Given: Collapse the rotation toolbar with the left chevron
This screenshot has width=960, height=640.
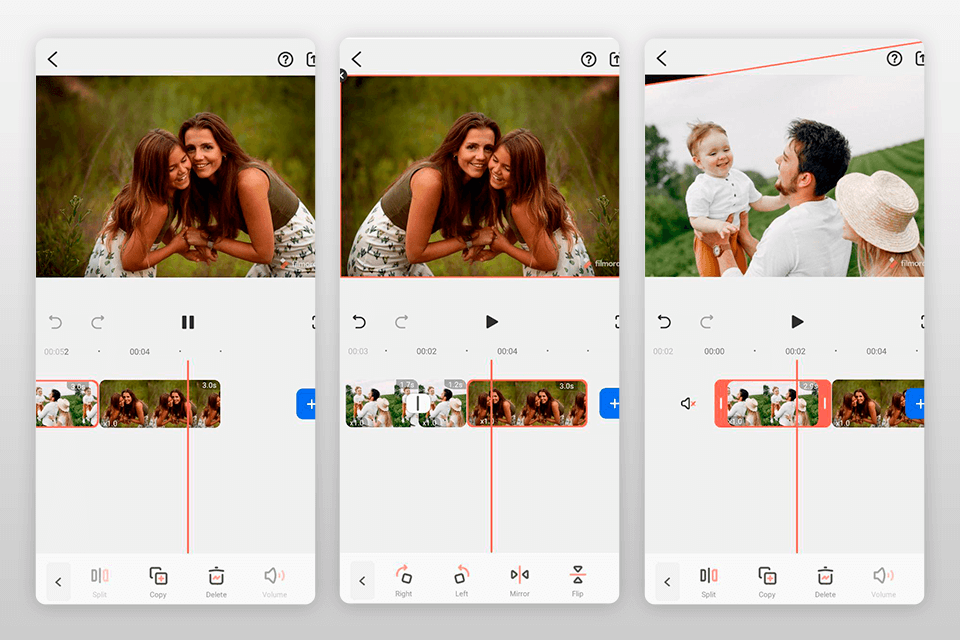Looking at the screenshot, I should click(362, 581).
